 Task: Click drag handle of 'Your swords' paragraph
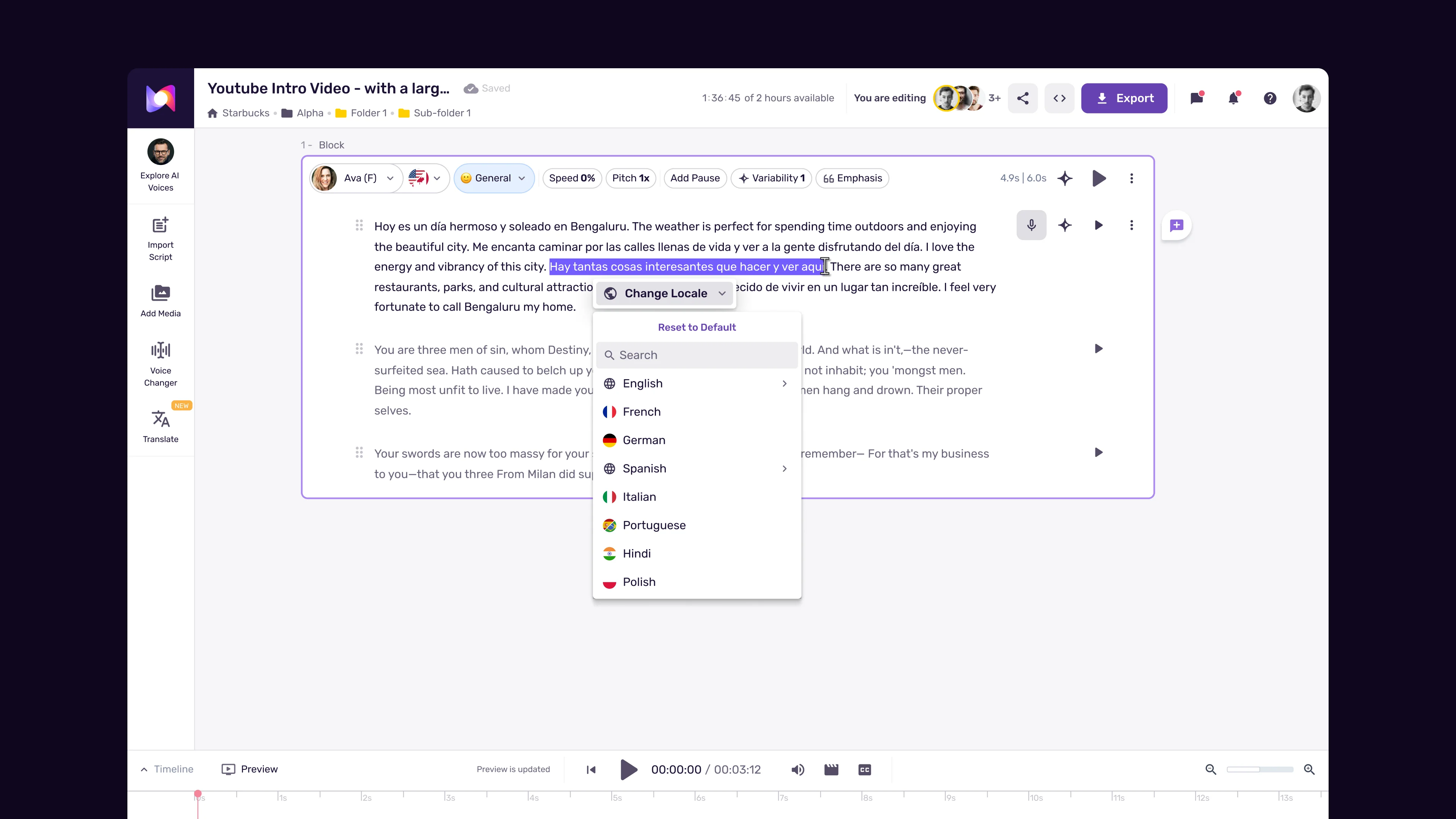[x=359, y=453]
